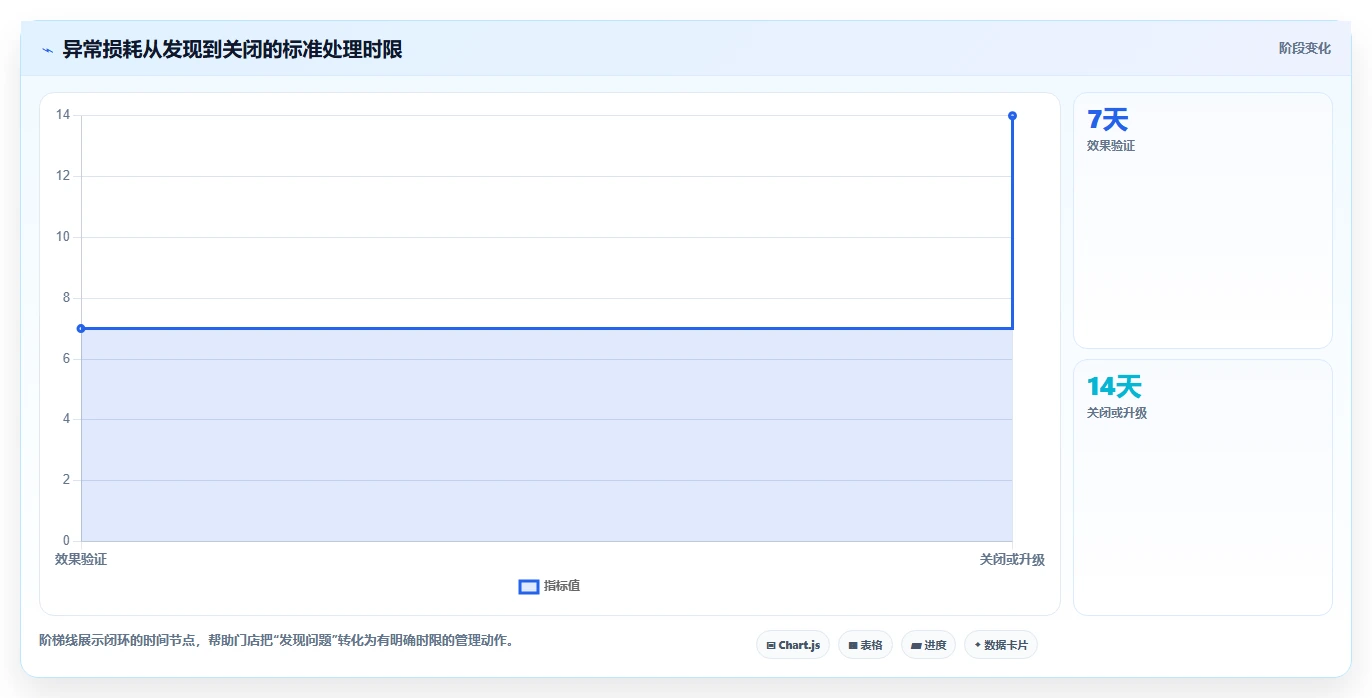Screen dimensions: 1372x698
Task: Click the Chart.js tag chip
Action: click(x=793, y=645)
